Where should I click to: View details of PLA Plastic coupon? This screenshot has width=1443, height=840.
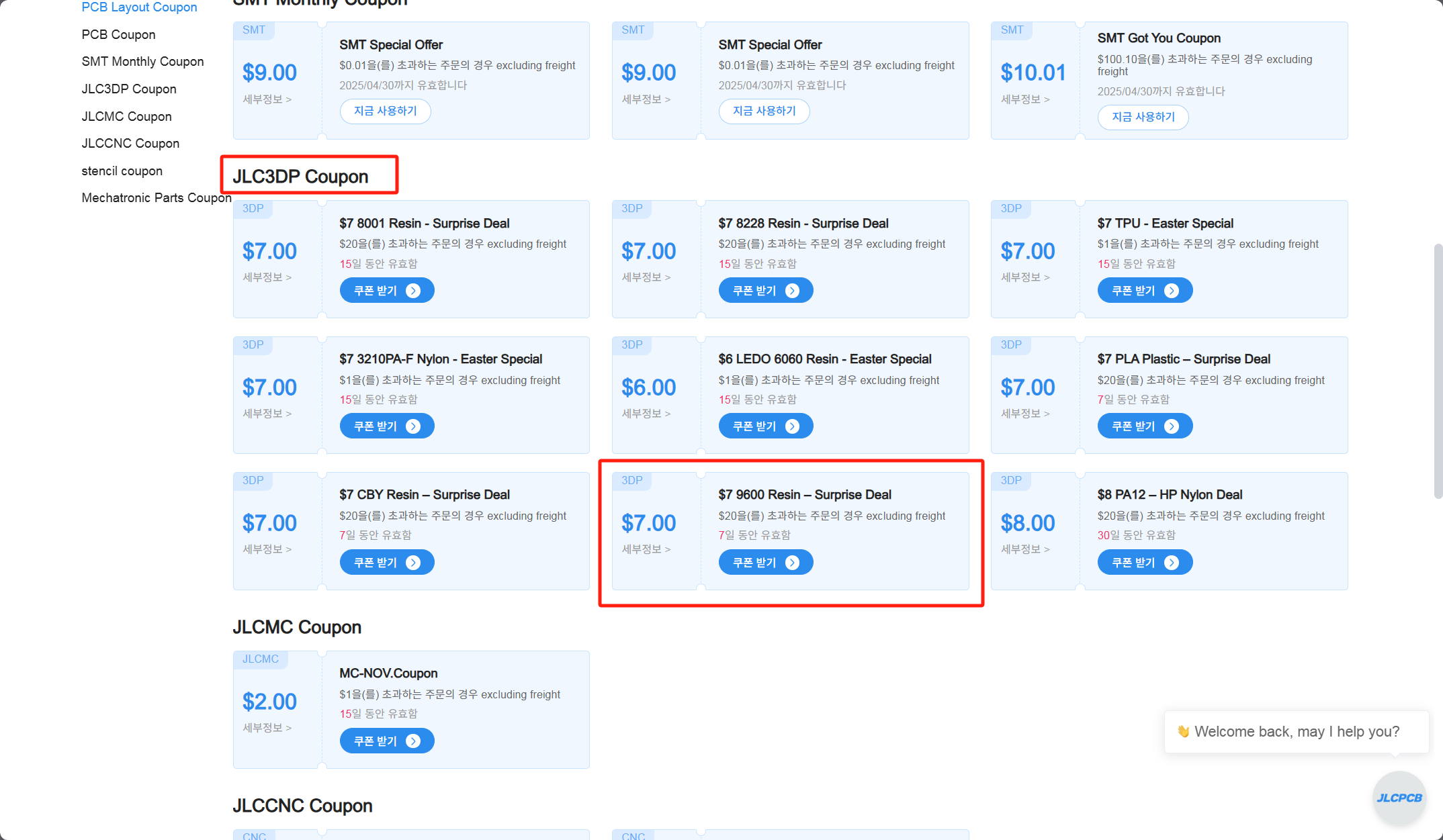(x=1025, y=414)
